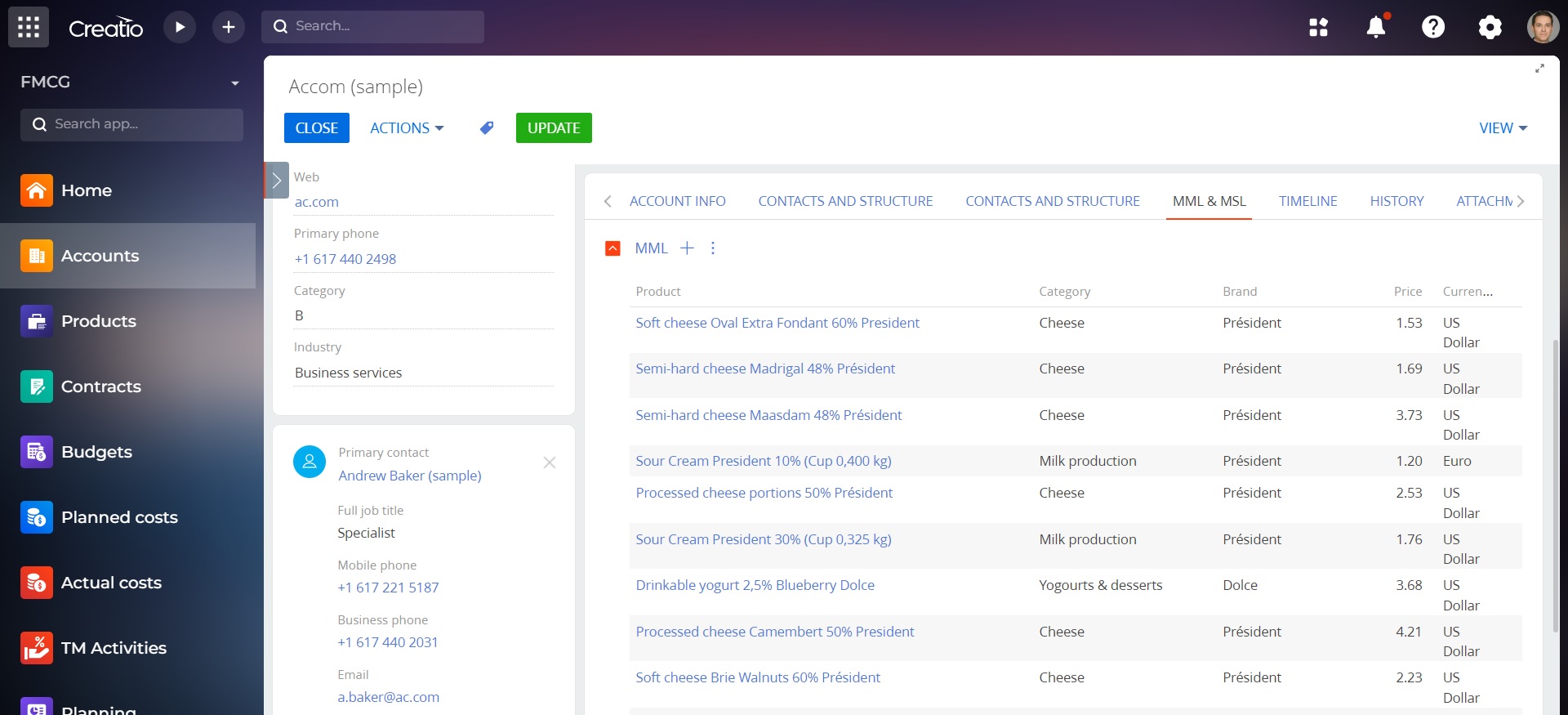
Task: Add a record with the MML plus icon
Action: click(x=687, y=248)
